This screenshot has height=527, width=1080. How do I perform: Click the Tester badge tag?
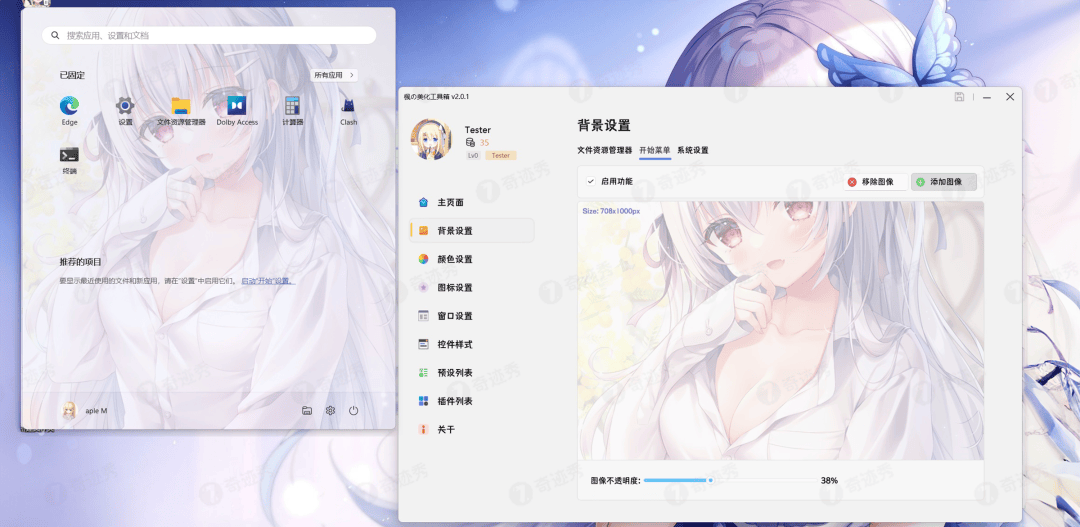click(x=501, y=156)
